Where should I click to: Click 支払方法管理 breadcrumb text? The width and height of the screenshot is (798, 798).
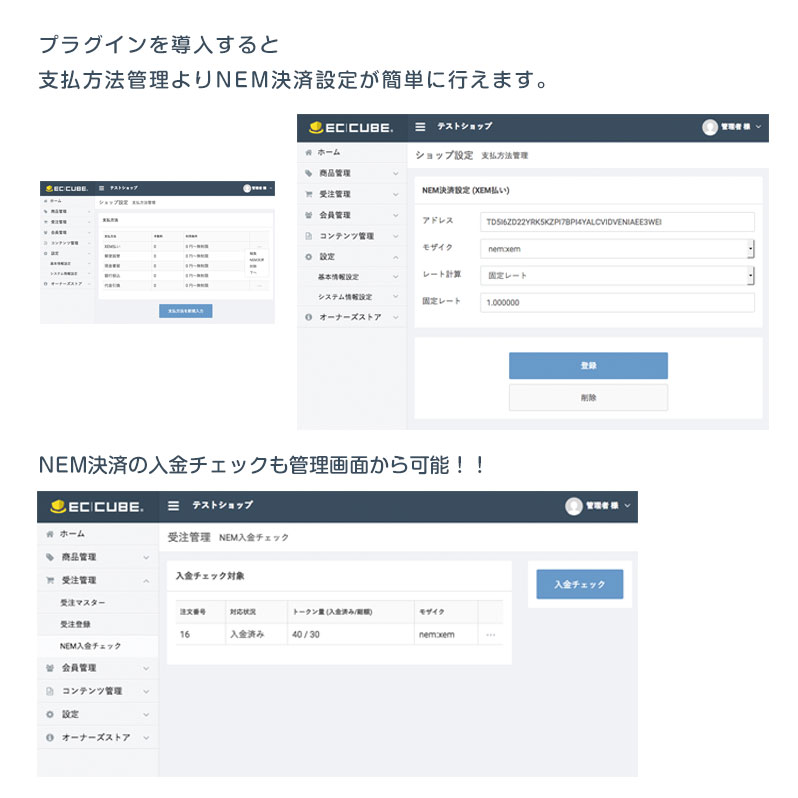click(504, 156)
